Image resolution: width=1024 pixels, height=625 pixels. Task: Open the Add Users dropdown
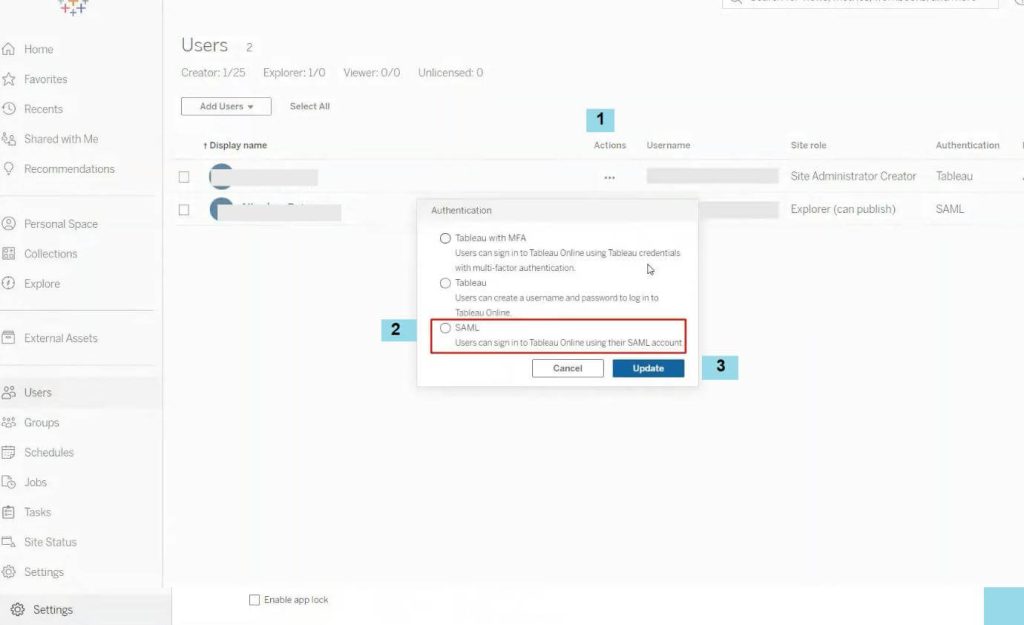click(225, 106)
